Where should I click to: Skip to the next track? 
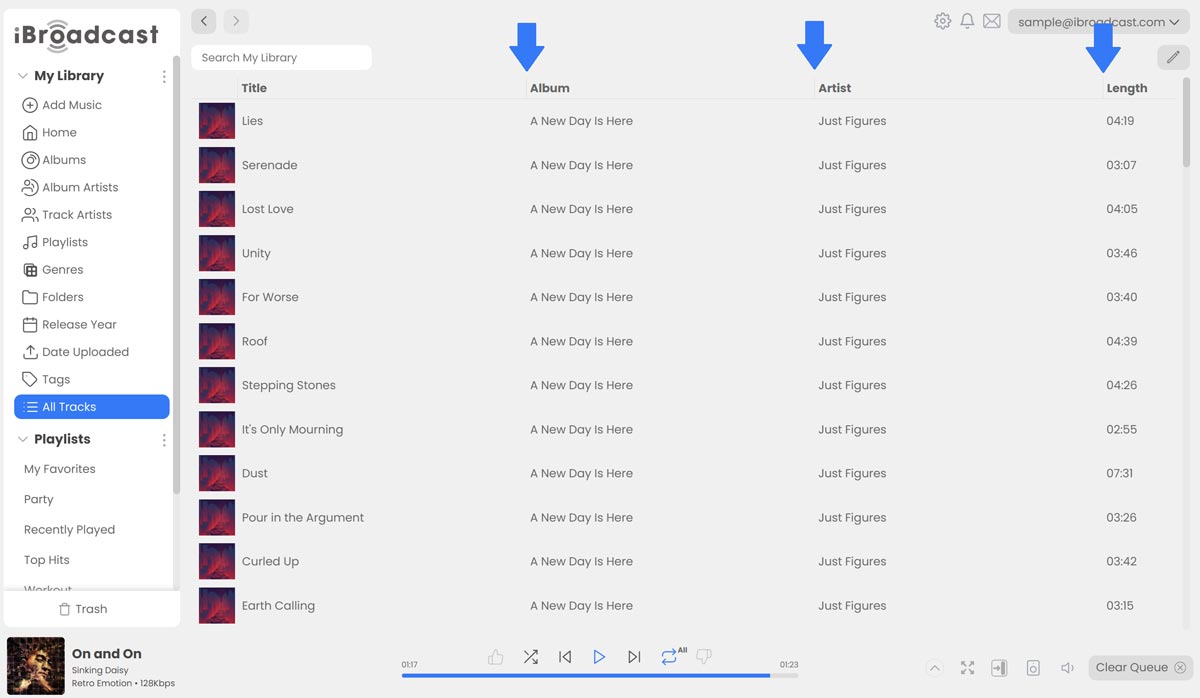click(x=634, y=657)
